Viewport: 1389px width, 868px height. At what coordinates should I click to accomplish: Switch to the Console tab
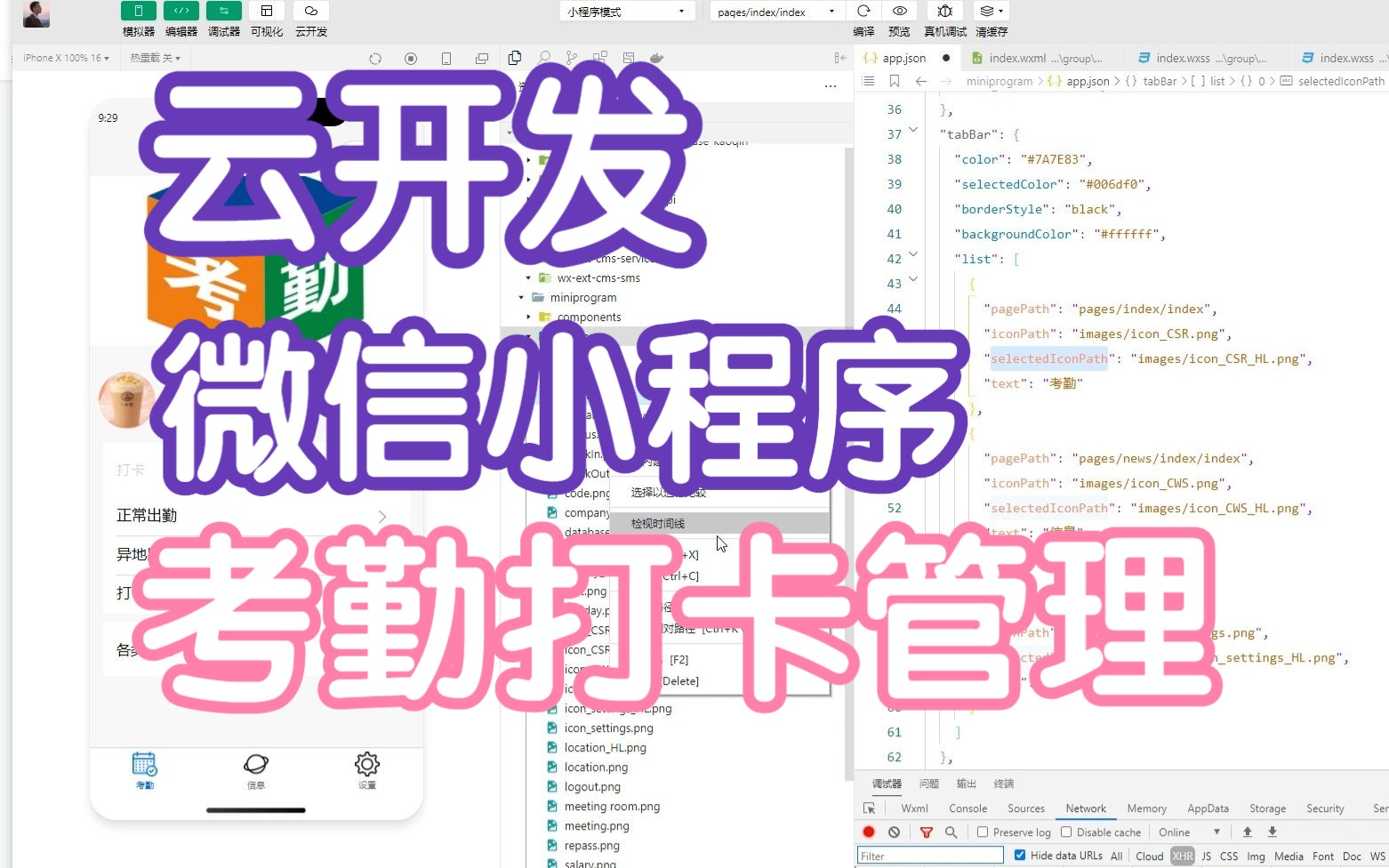[967, 808]
